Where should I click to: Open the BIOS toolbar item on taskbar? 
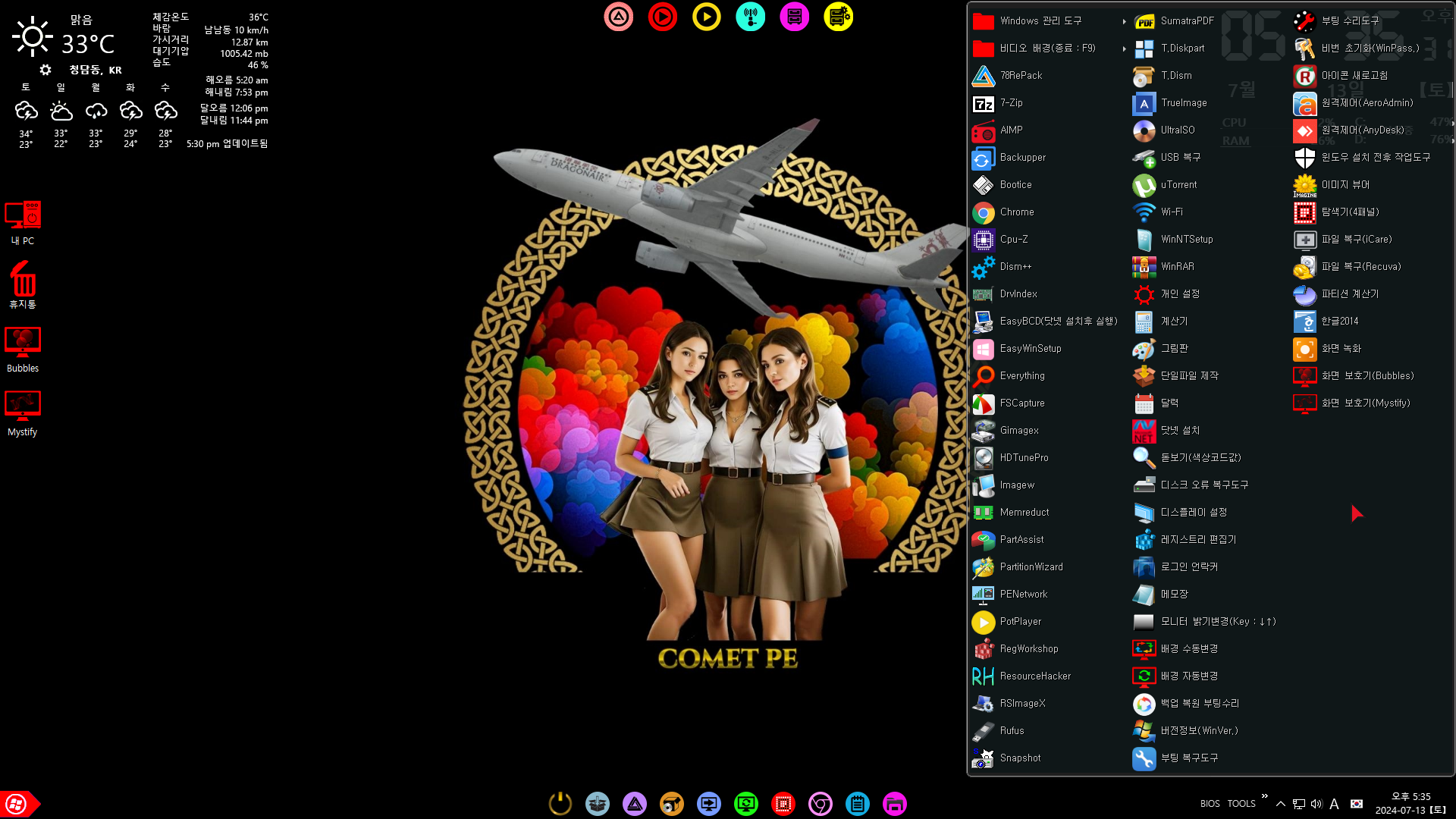coord(1210,804)
